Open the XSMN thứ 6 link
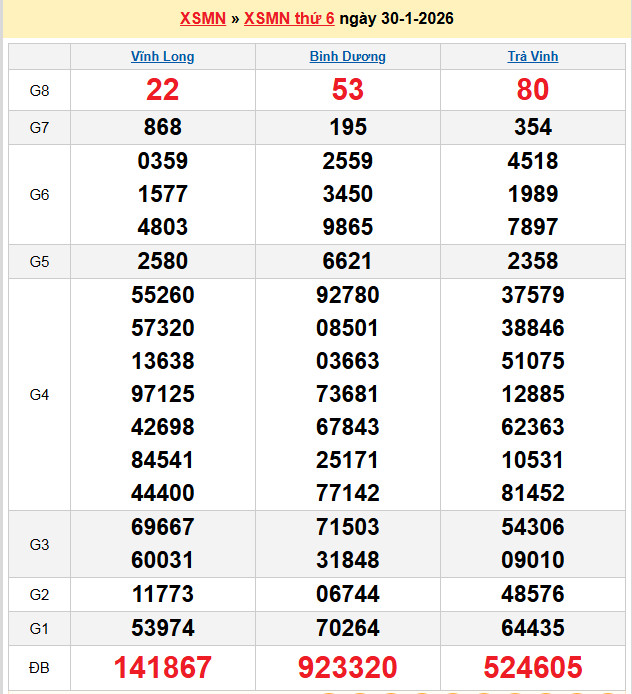Viewport: 632px width, 694px height. 289,19
